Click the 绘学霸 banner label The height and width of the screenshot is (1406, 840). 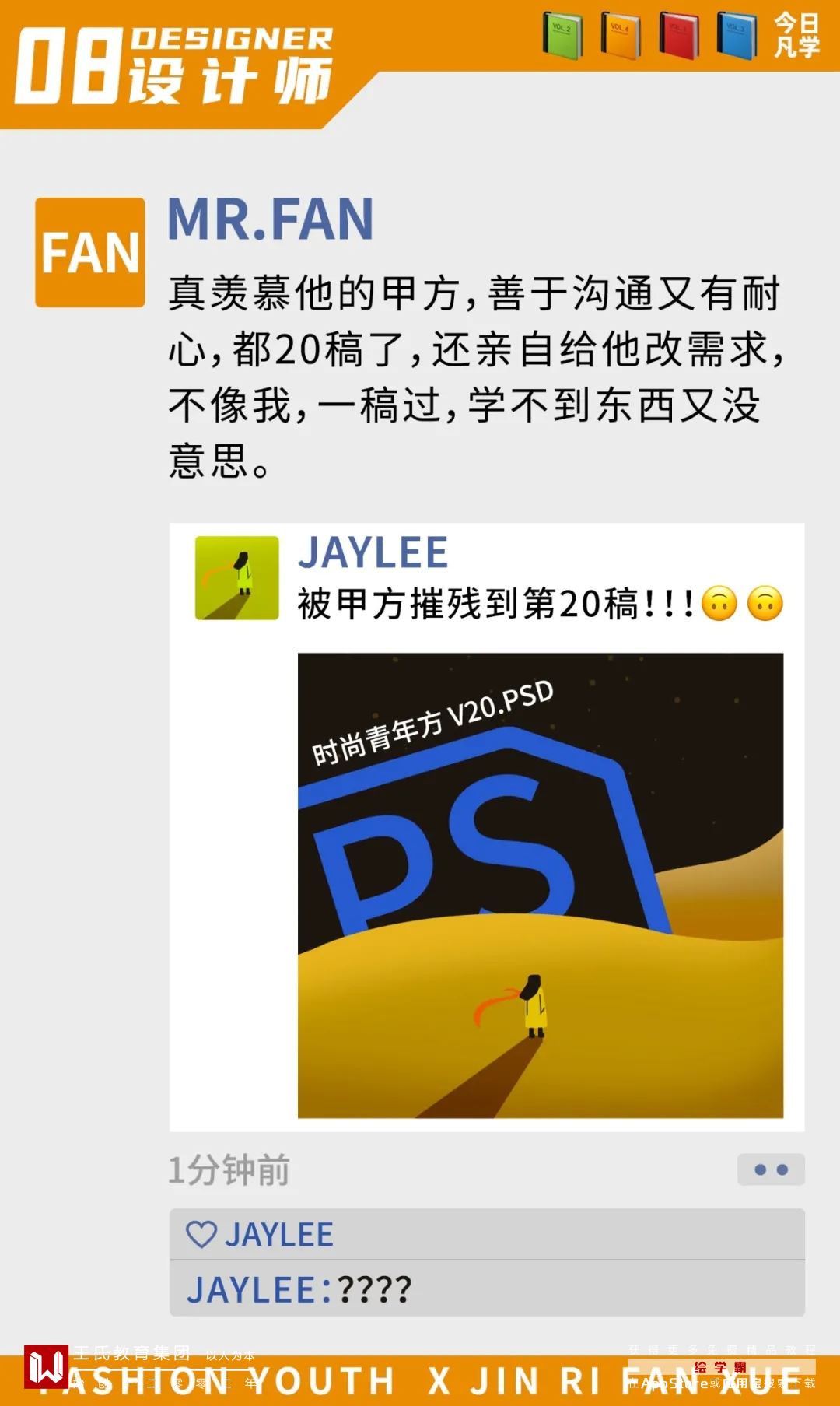720,1367
